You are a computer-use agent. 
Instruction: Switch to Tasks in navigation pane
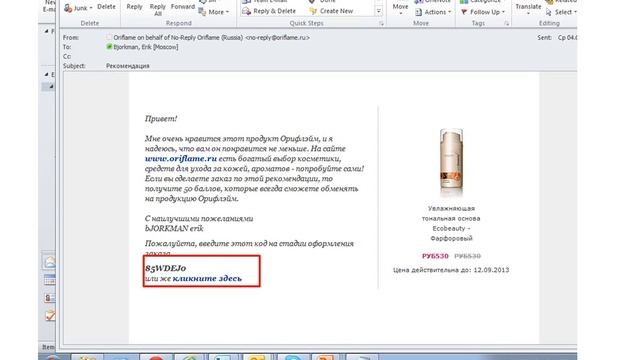coord(49,316)
